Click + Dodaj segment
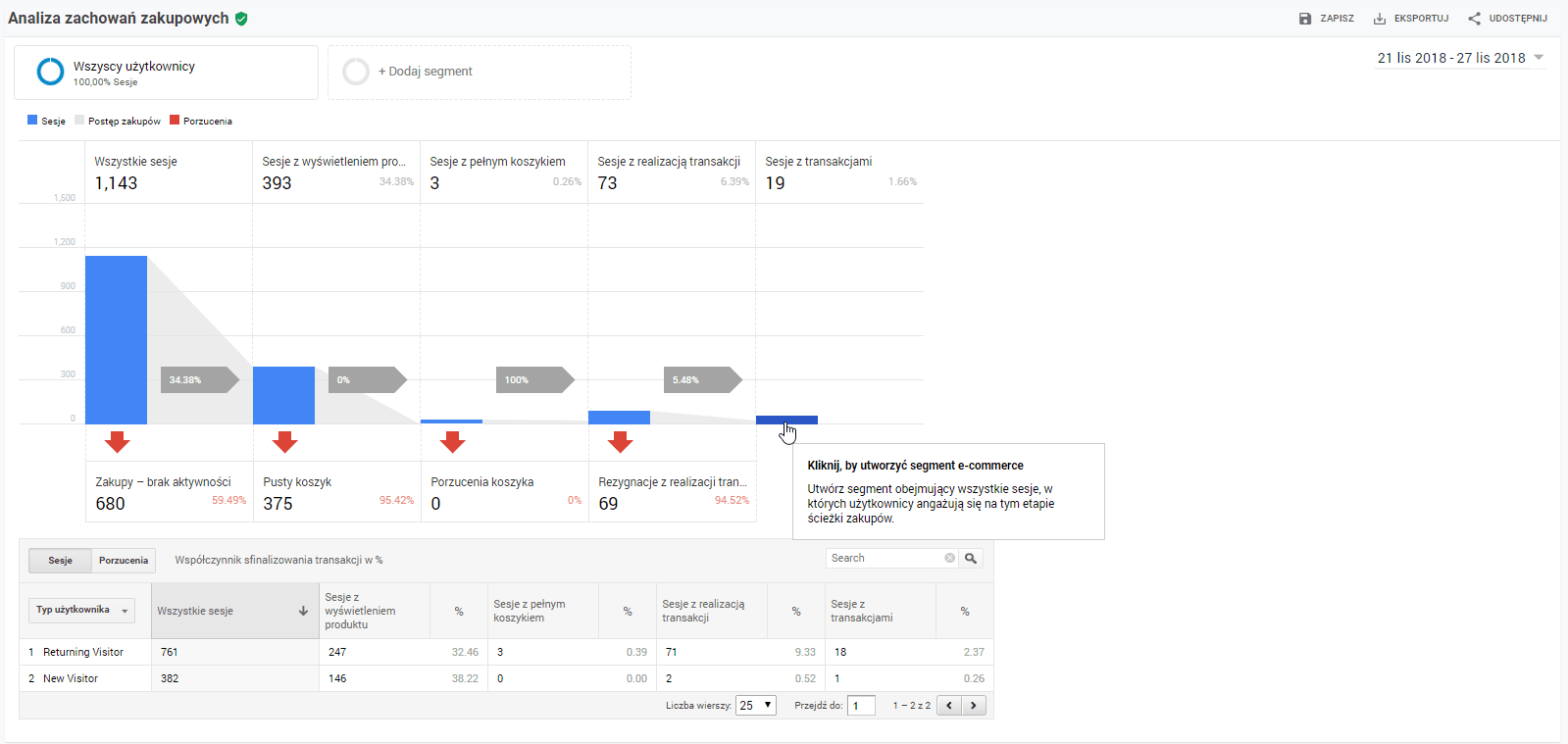This screenshot has height=744, width=1568. click(426, 72)
